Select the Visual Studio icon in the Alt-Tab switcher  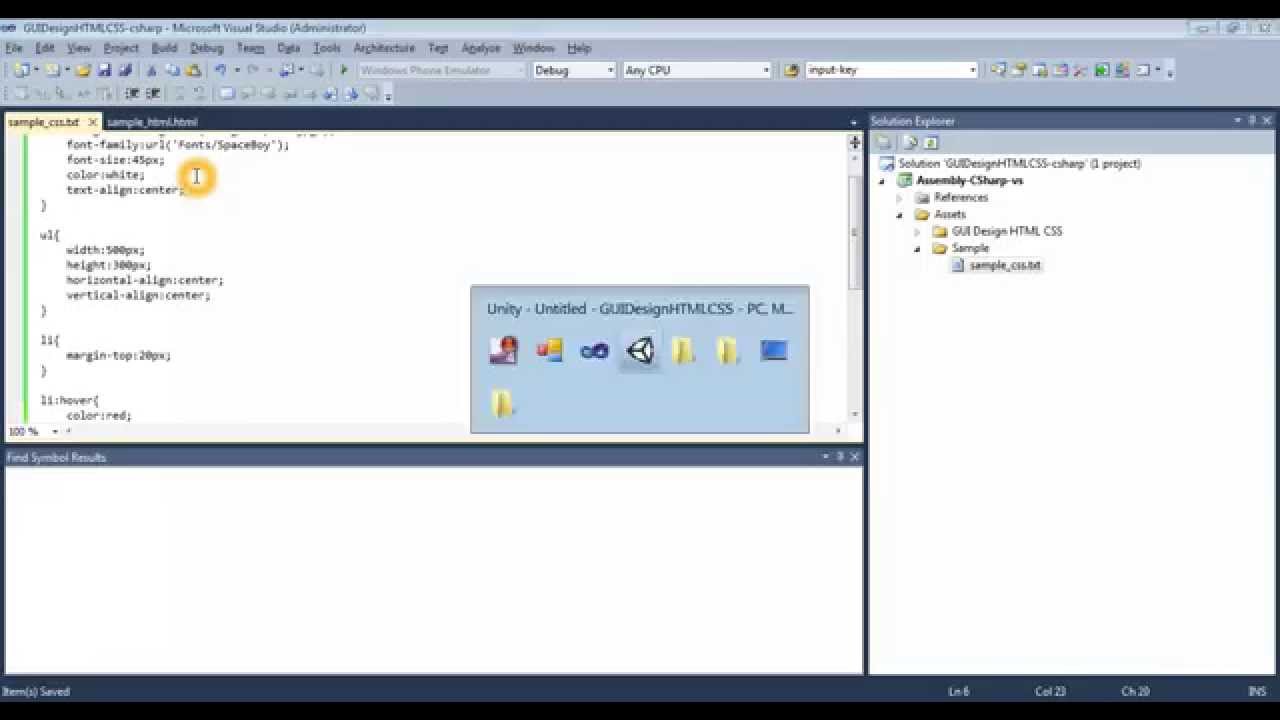point(594,350)
